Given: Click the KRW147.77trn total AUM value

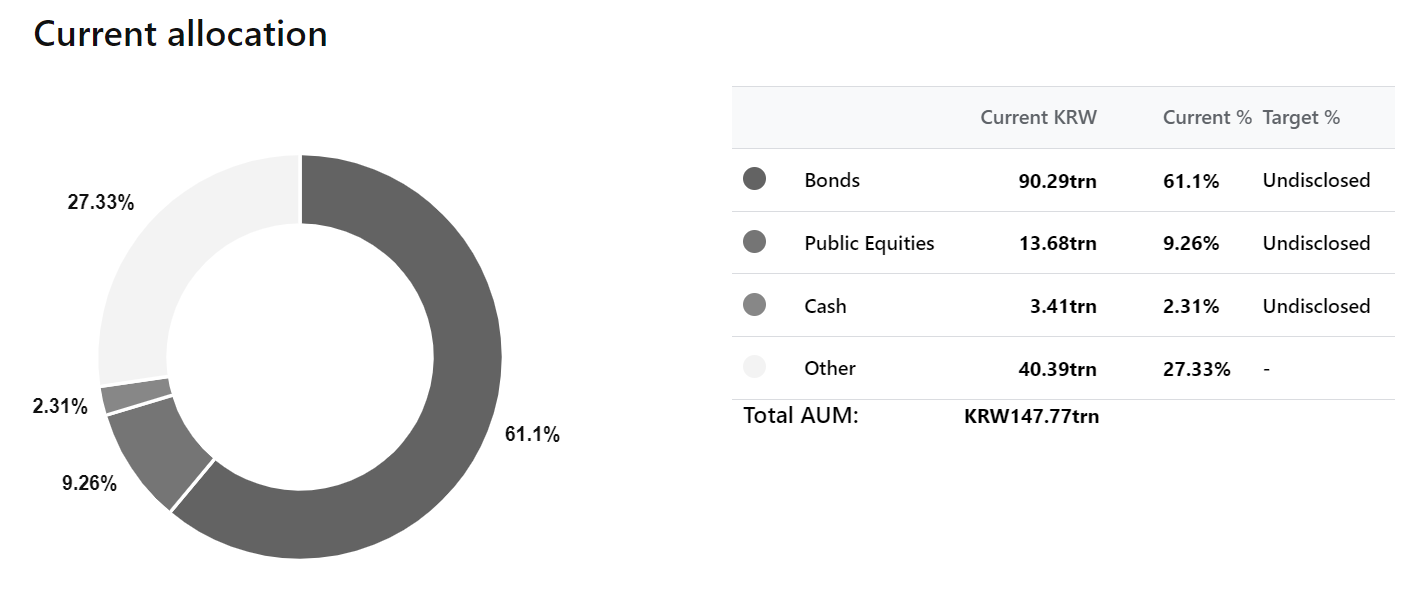Looking at the screenshot, I should point(1031,416).
